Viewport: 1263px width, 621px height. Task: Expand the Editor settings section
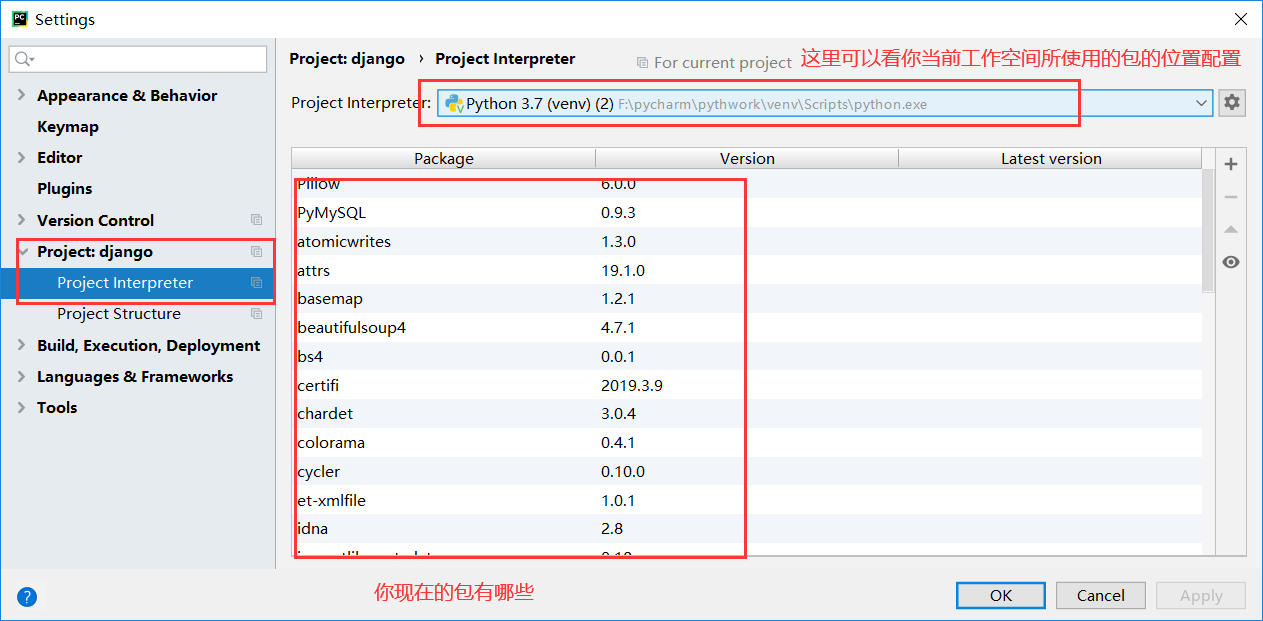[20, 157]
